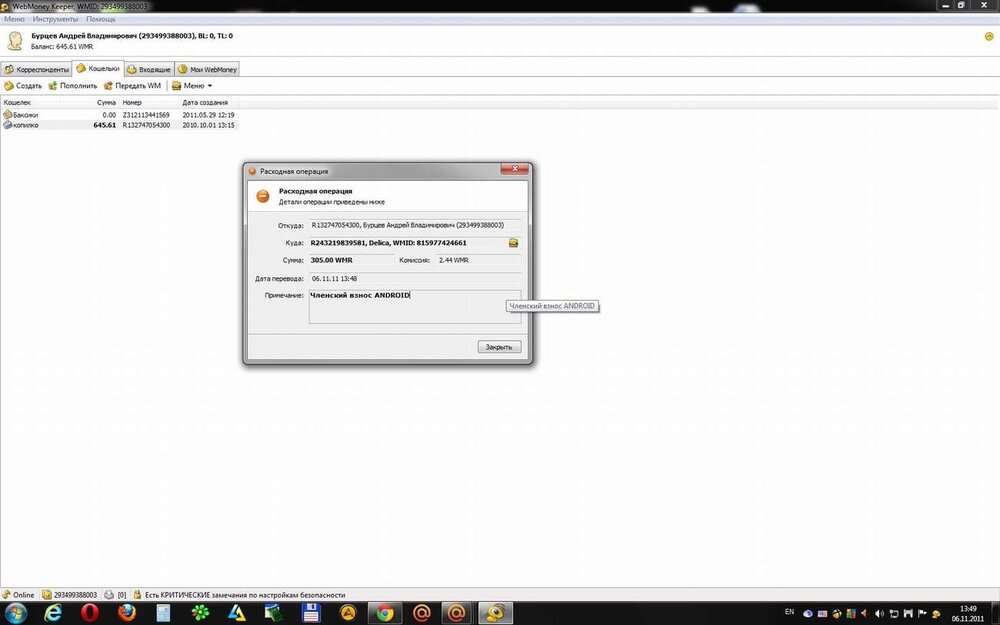Click Передать WM transfer button
1000x625 pixels.
pos(132,86)
